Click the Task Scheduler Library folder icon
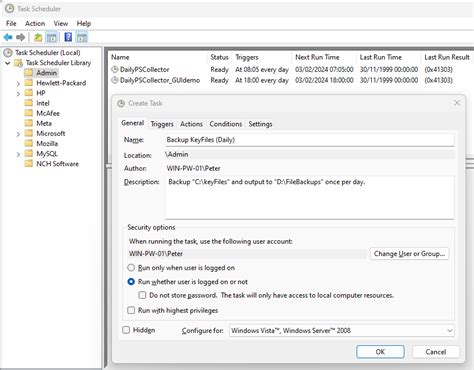This screenshot has width=474, height=370. coord(19,63)
